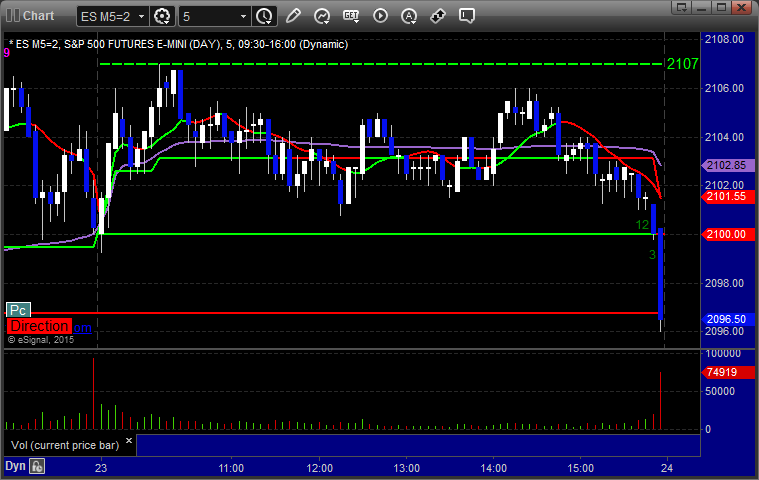Click the green 12 annotation near 2100 line

pos(642,225)
